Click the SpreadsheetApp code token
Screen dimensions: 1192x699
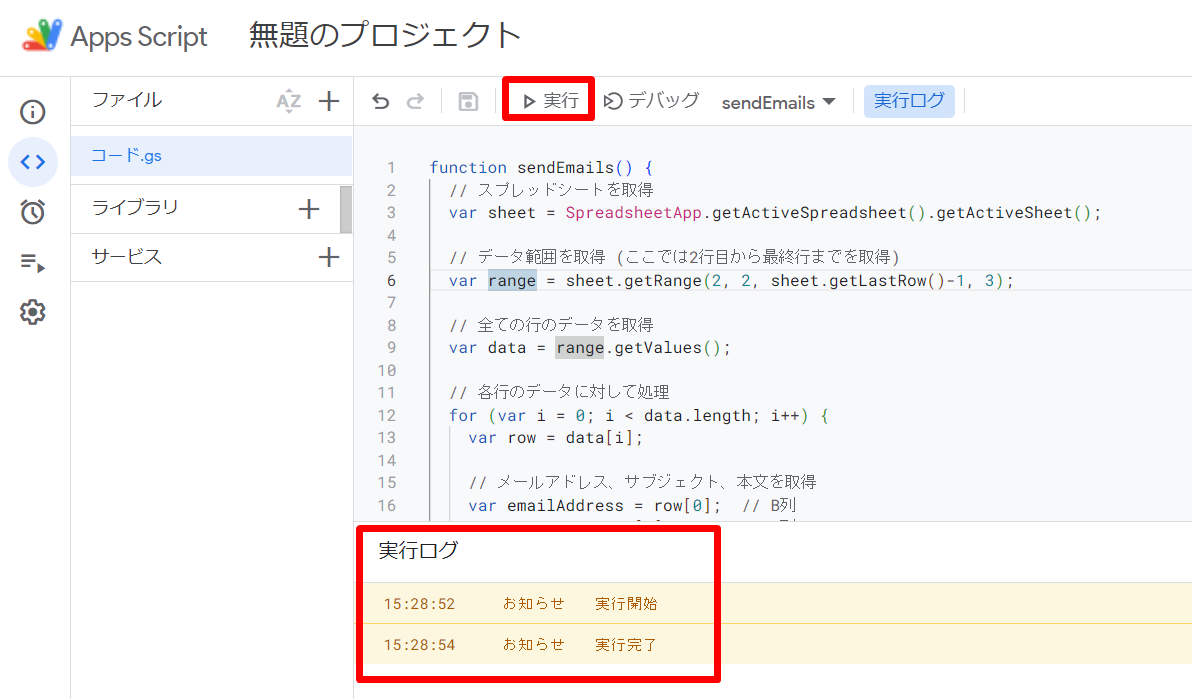[x=633, y=213]
